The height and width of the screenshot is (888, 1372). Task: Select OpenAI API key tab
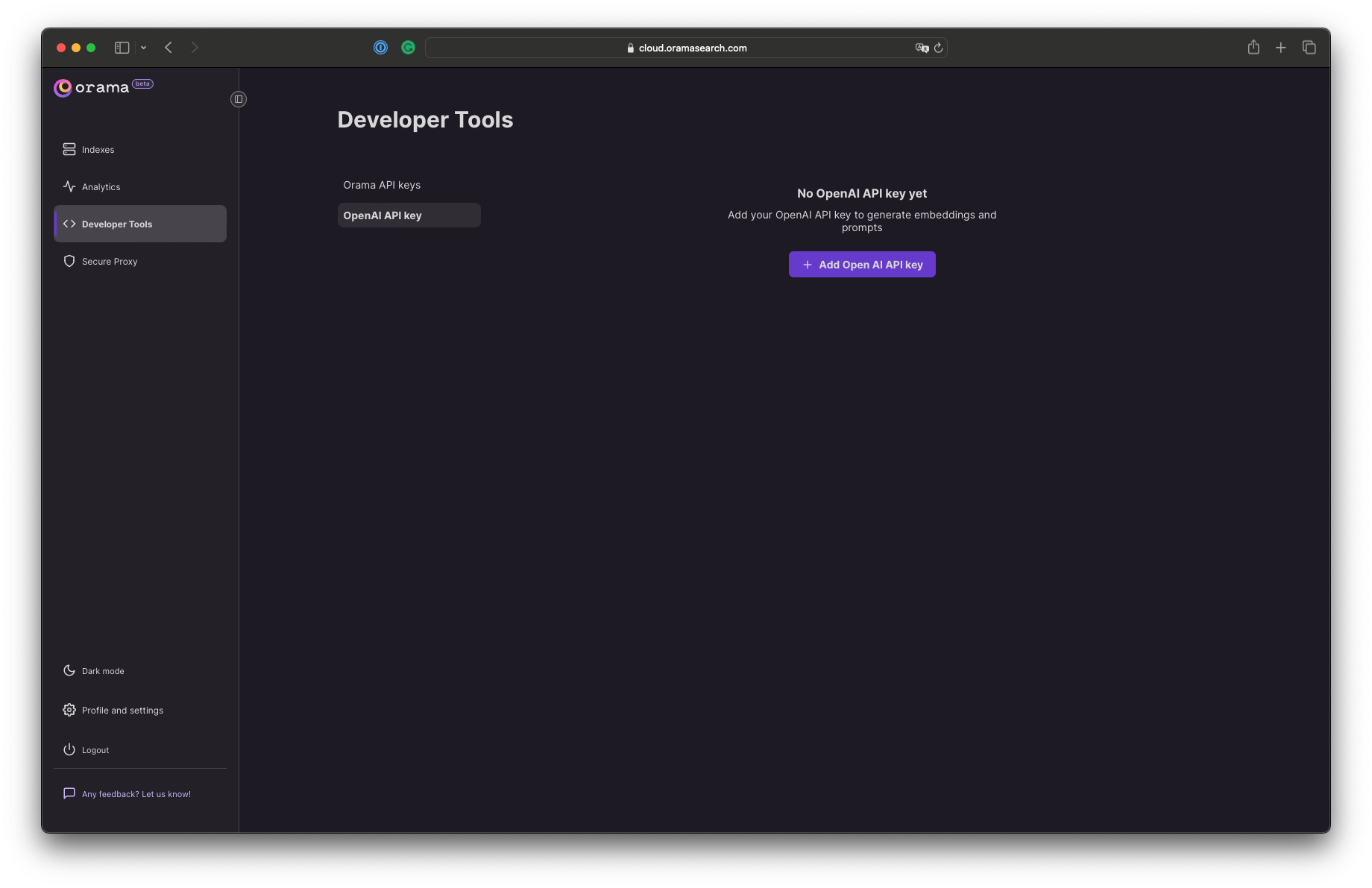pos(409,215)
